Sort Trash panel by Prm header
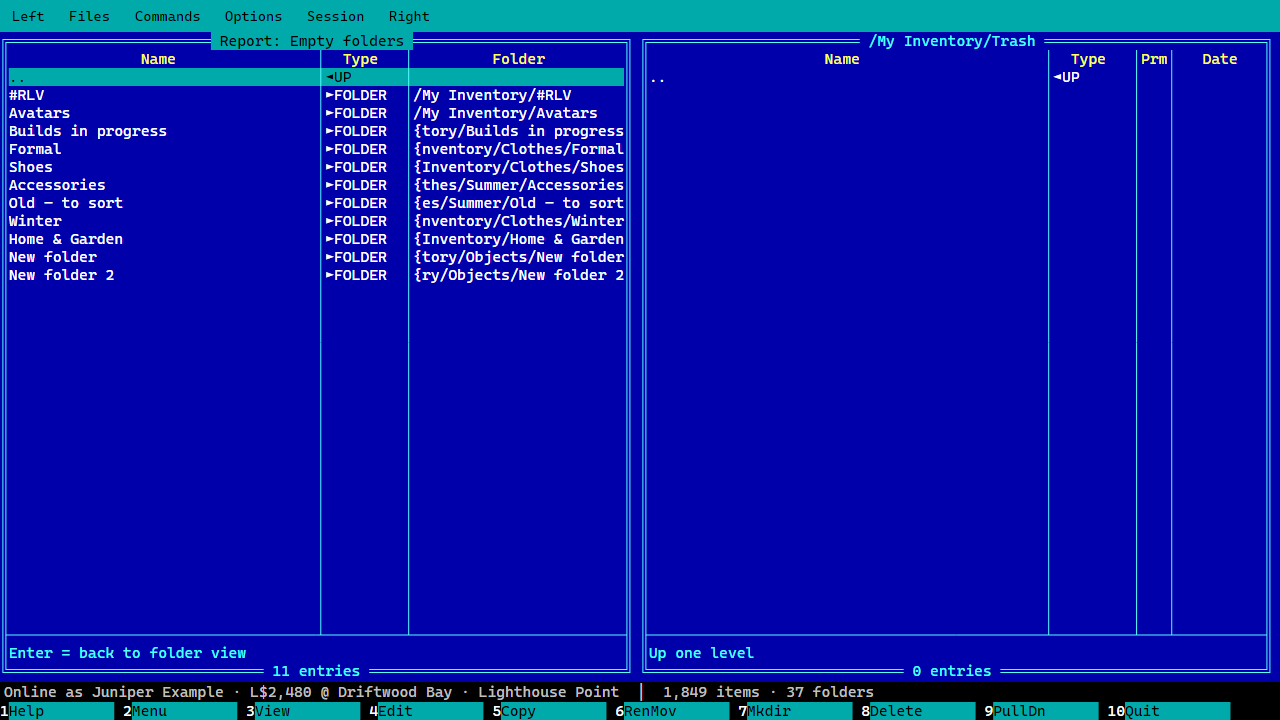The height and width of the screenshot is (720, 1280). tap(1154, 59)
